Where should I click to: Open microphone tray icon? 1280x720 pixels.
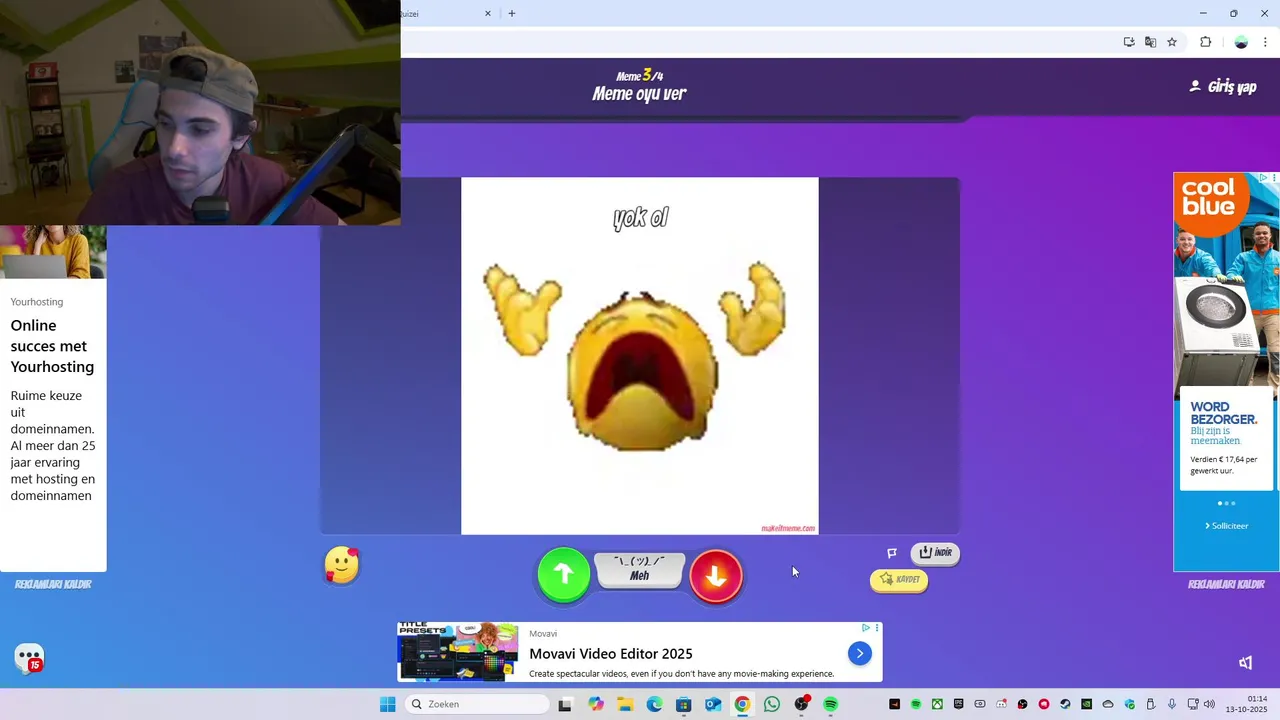1172,704
